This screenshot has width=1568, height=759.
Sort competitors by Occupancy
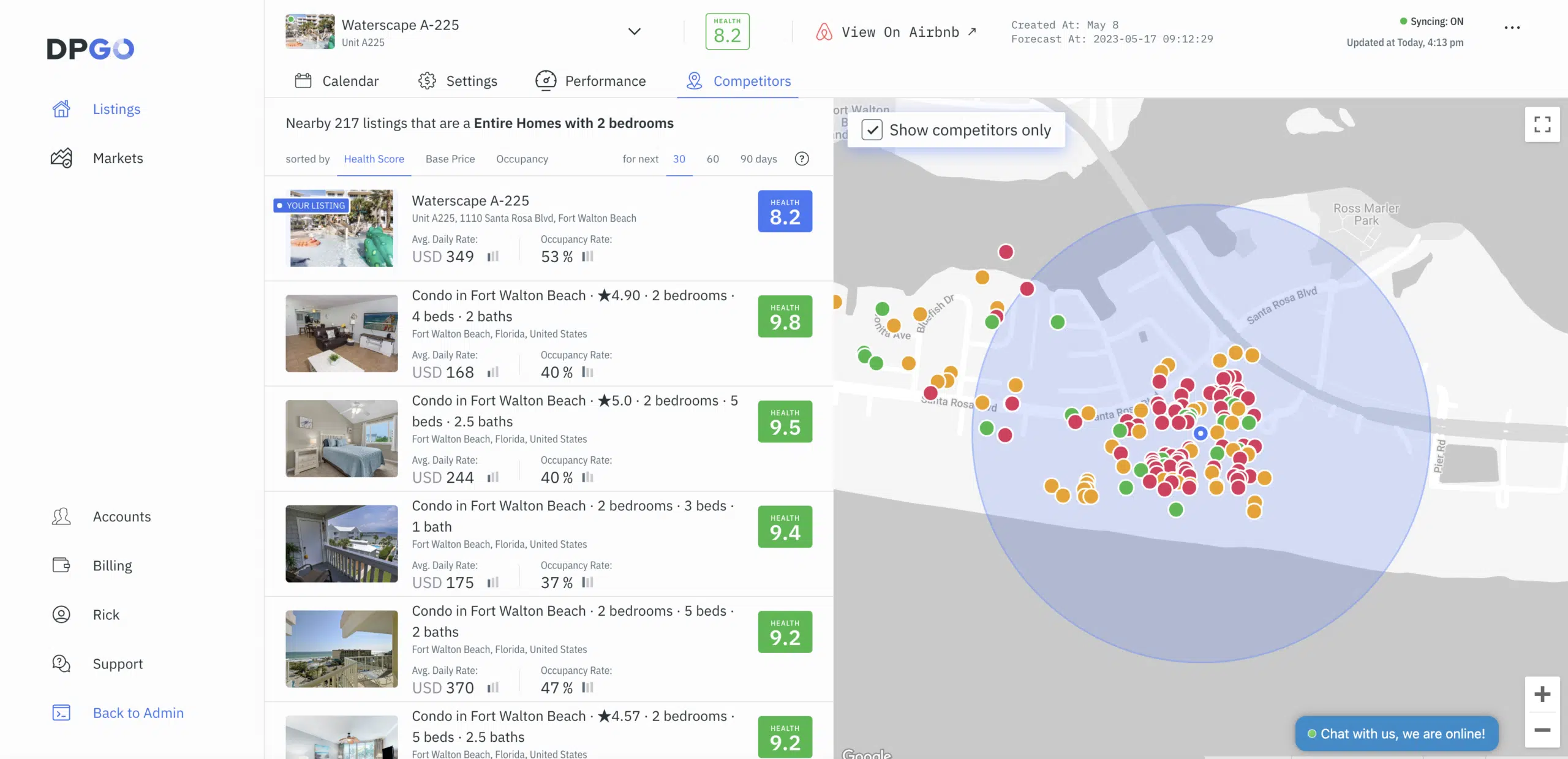pyautogui.click(x=522, y=159)
